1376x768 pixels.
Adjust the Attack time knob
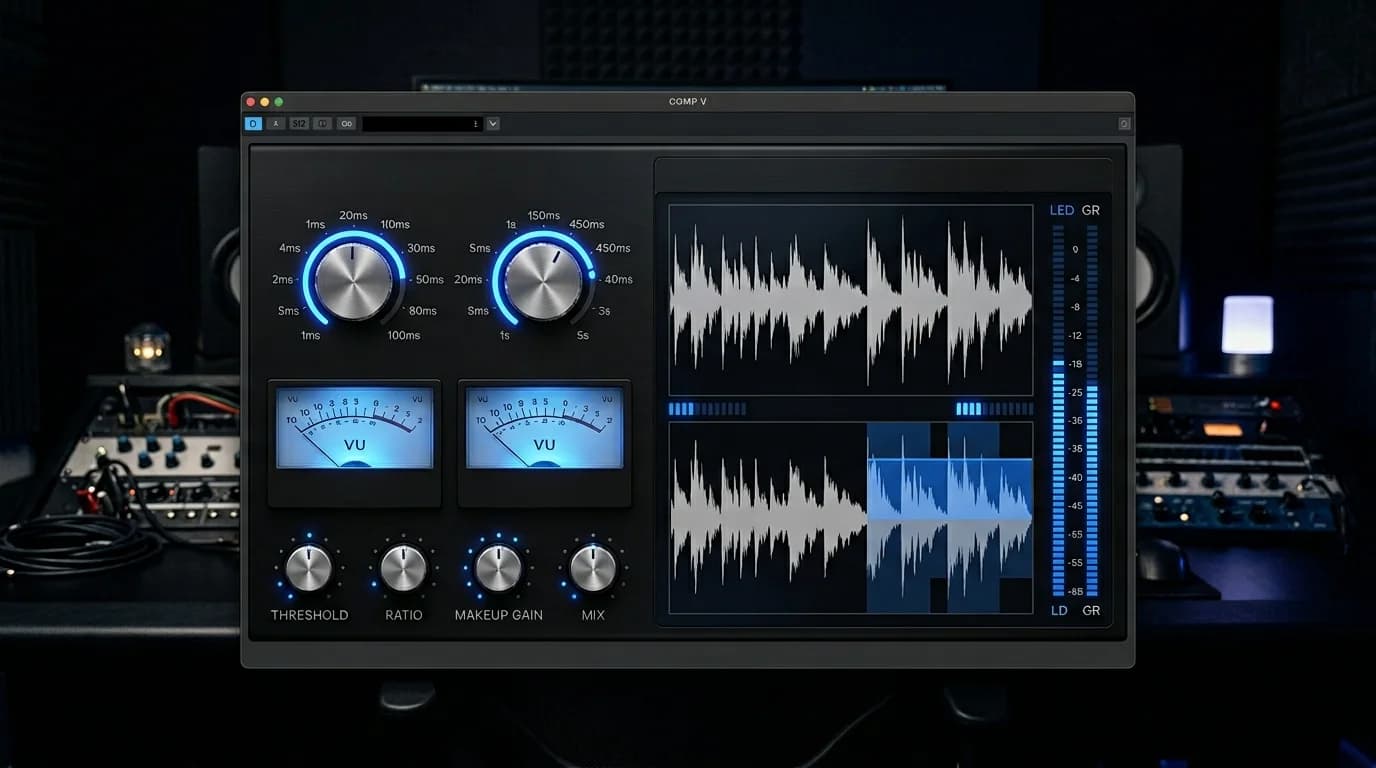click(x=354, y=279)
